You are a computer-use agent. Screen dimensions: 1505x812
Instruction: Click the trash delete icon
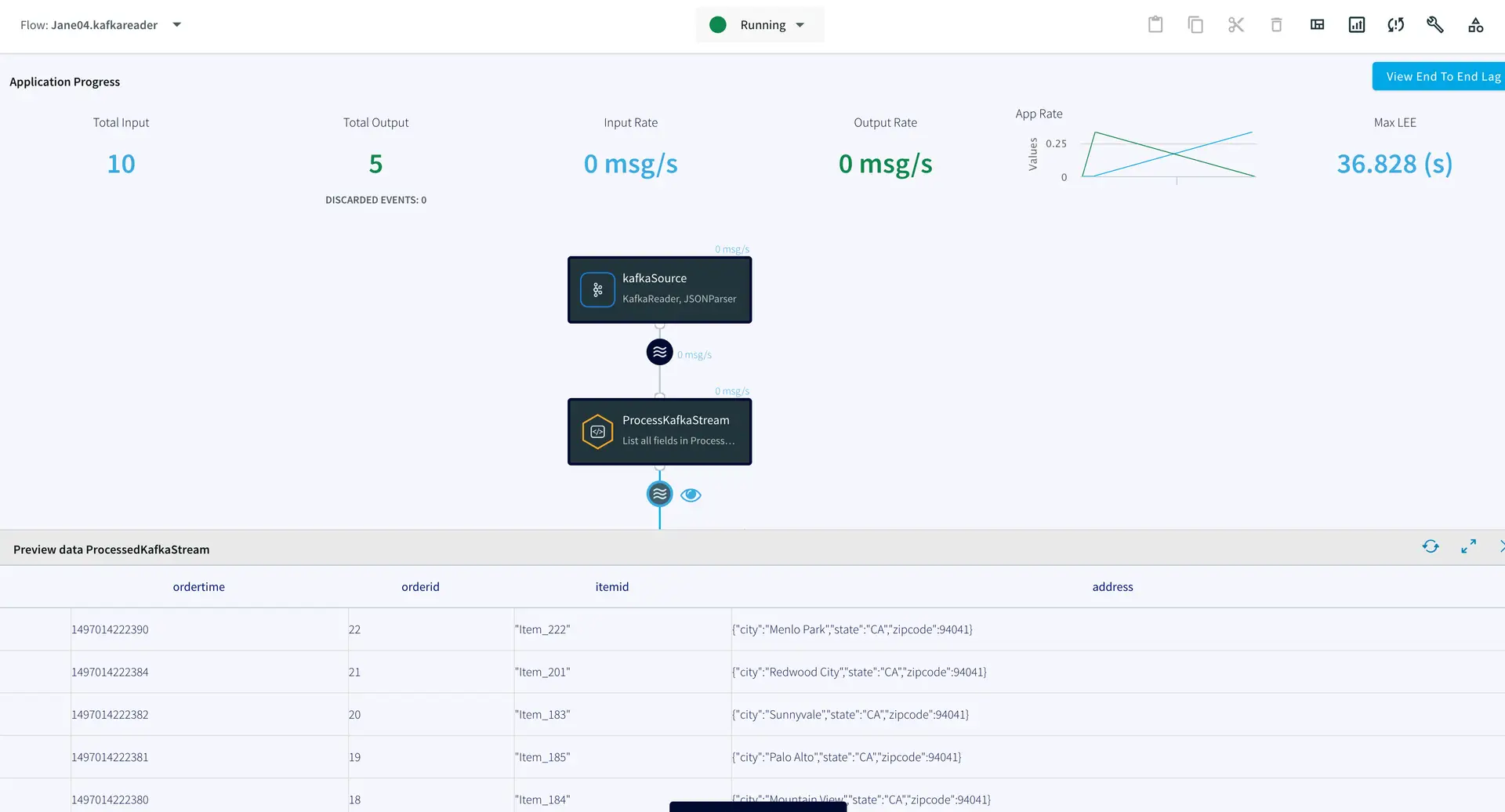coord(1276,25)
